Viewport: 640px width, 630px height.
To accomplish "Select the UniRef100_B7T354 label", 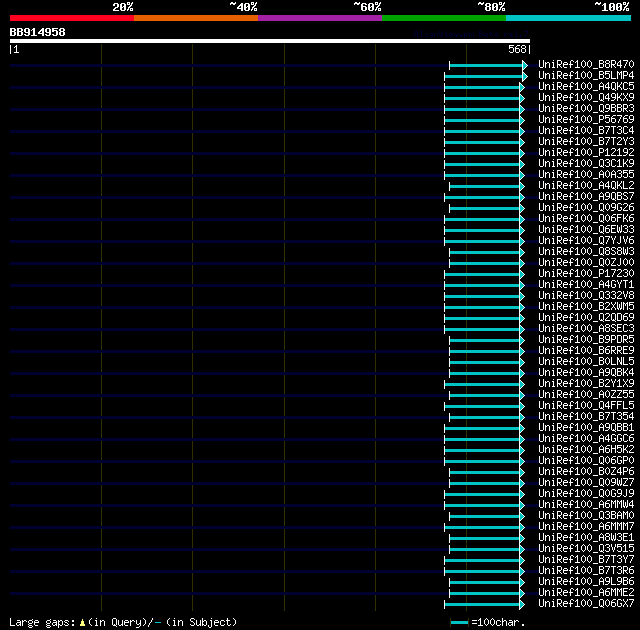I will (586, 417).
